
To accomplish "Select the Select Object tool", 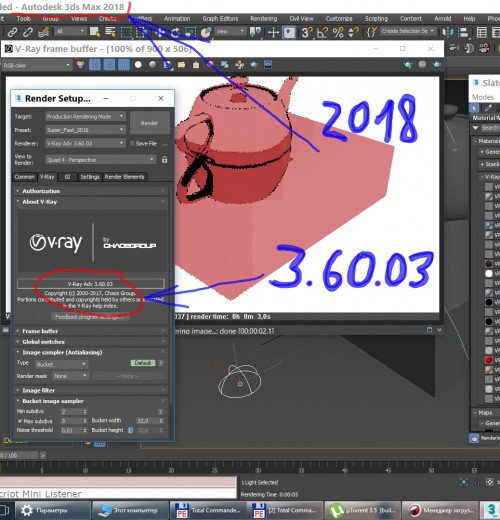I will [95, 32].
